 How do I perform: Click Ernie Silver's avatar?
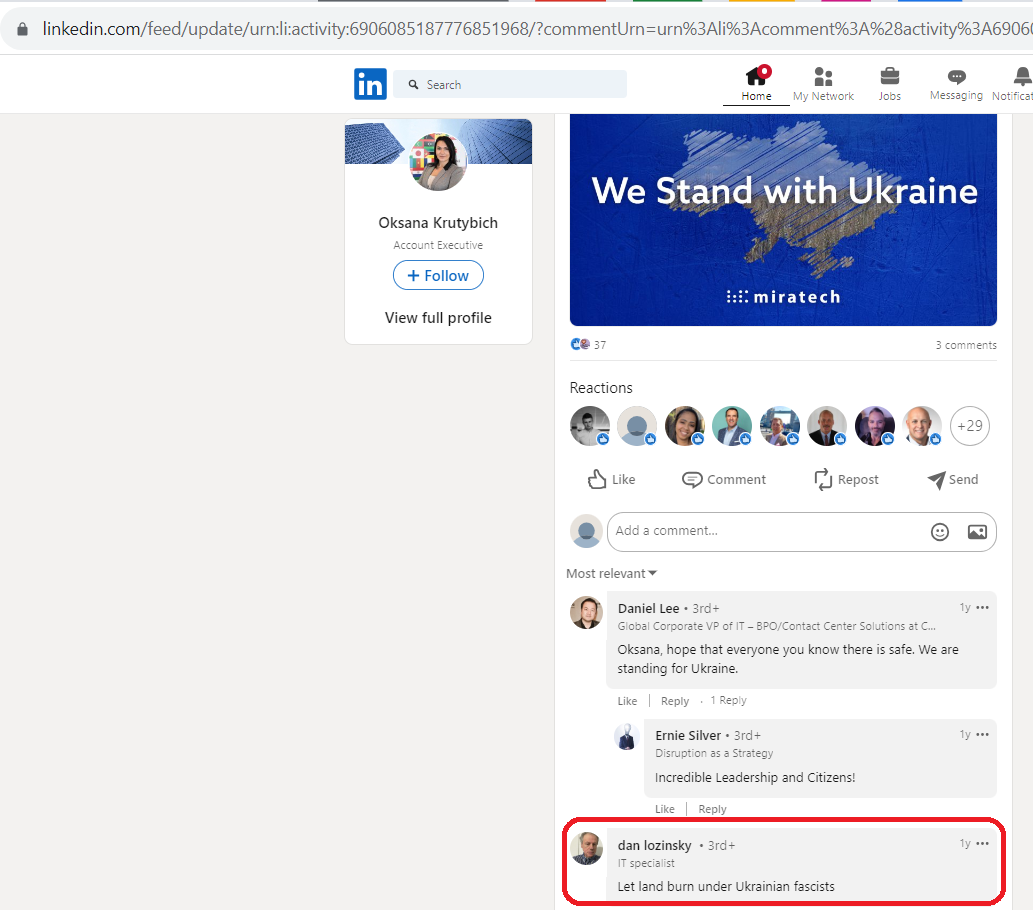coord(627,736)
